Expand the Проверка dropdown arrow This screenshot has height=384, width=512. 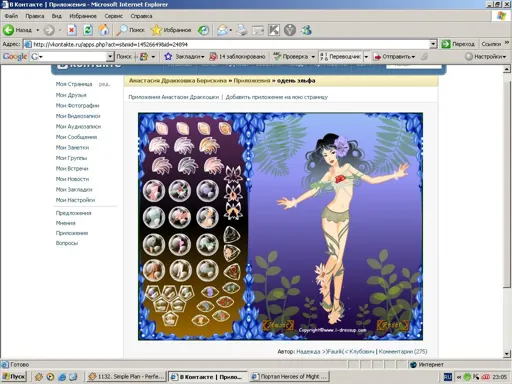point(313,57)
